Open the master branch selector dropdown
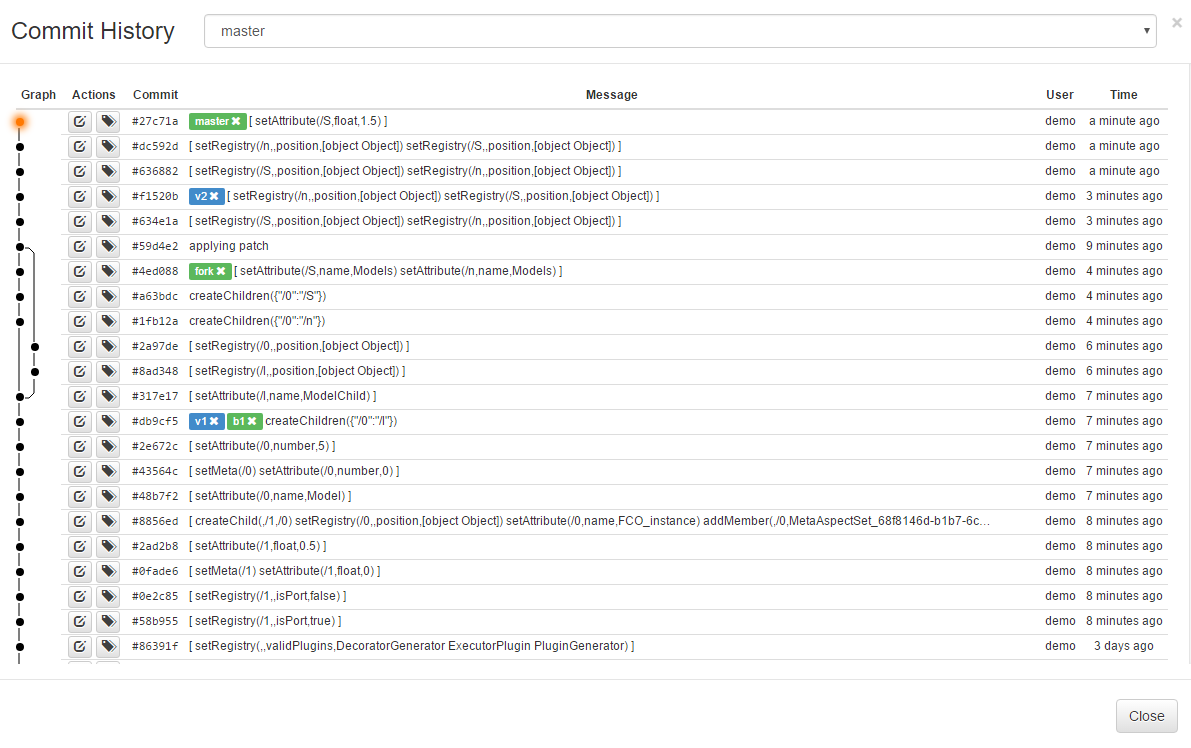This screenshot has width=1191, height=748. tap(680, 31)
